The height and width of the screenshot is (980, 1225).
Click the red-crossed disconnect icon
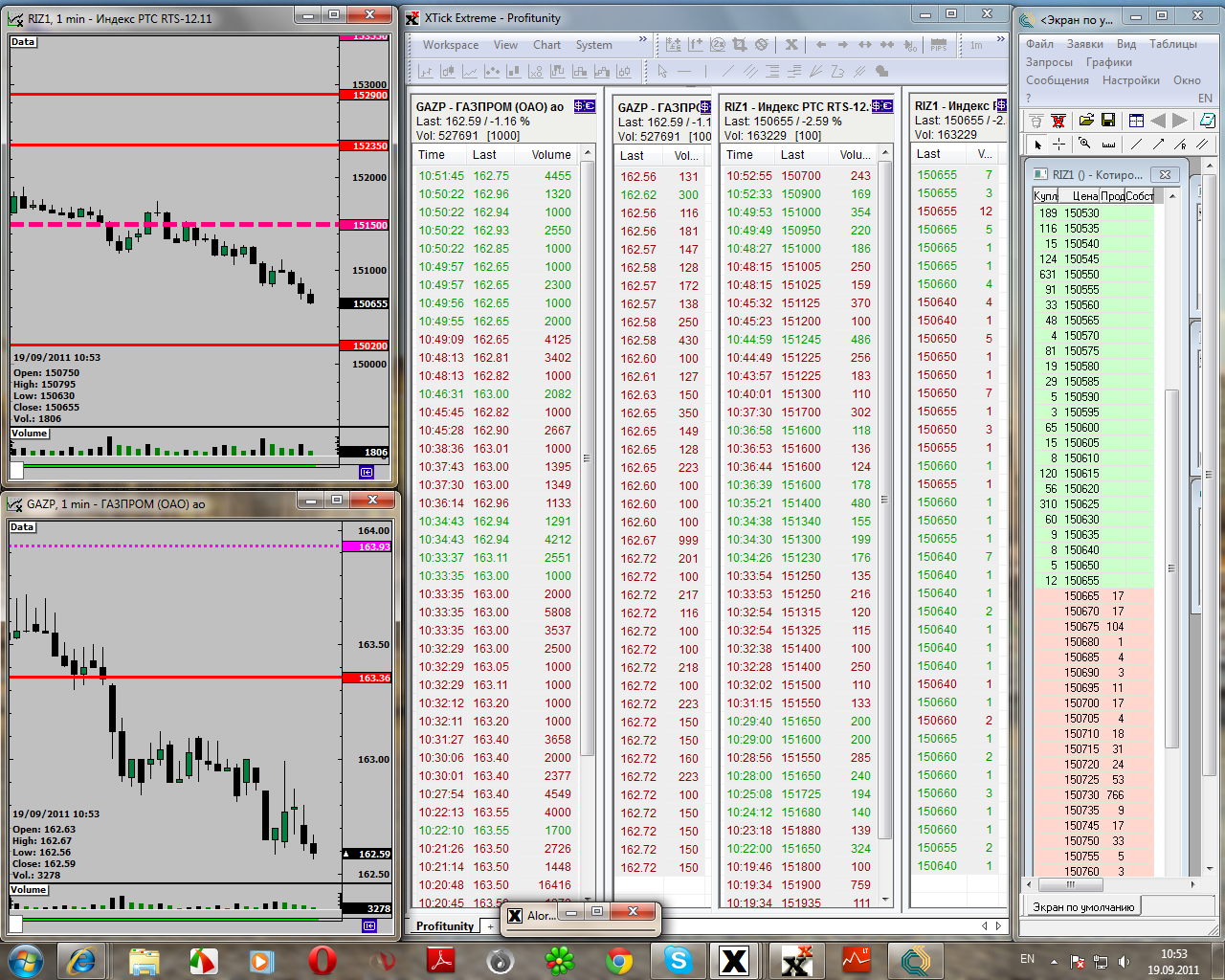point(1058,121)
